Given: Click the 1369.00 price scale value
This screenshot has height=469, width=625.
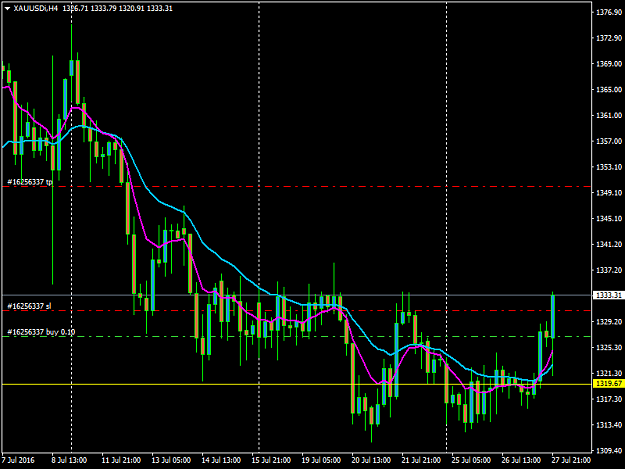Looking at the screenshot, I should pyautogui.click(x=609, y=64).
